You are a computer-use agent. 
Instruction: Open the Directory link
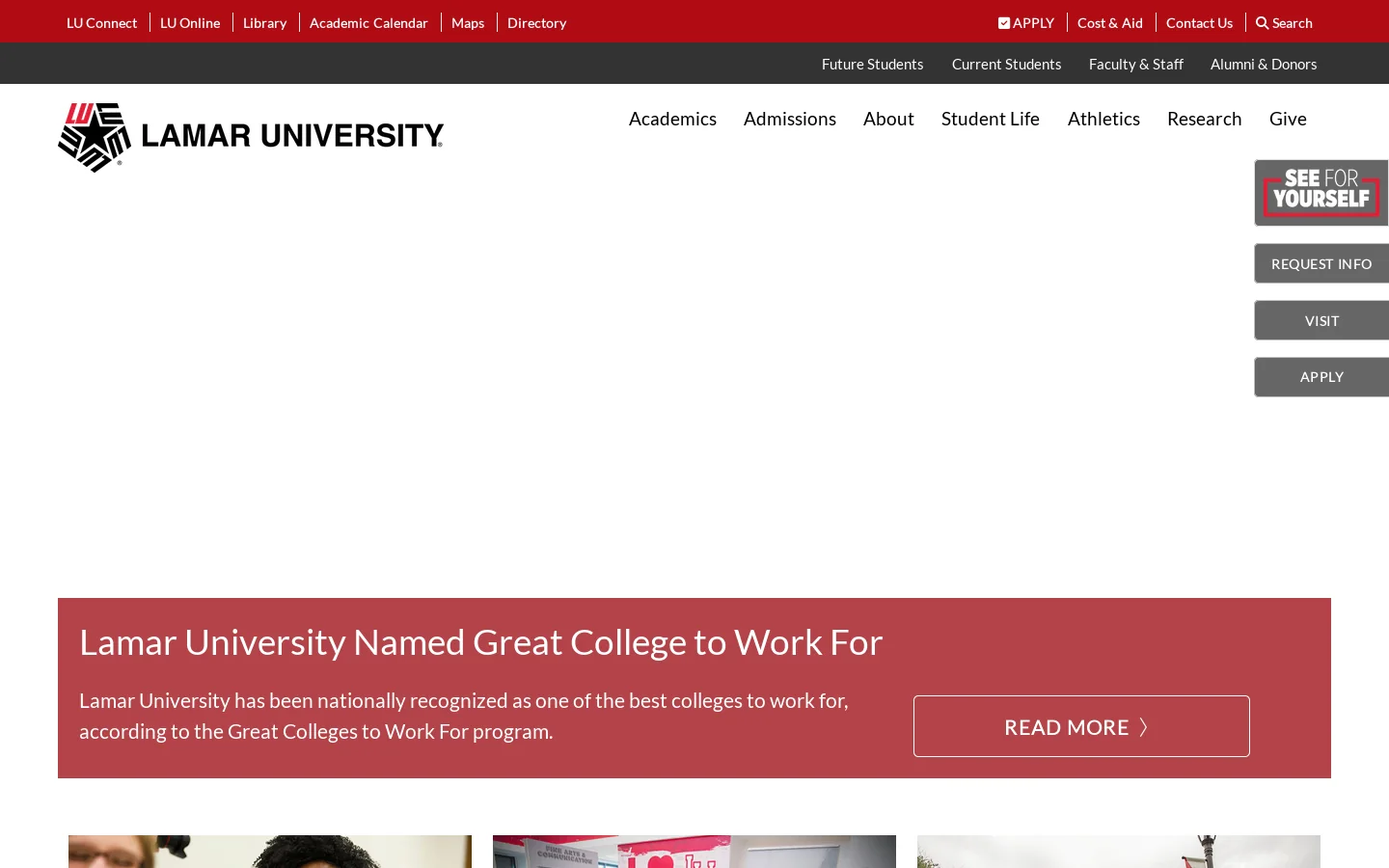pyautogui.click(x=537, y=23)
